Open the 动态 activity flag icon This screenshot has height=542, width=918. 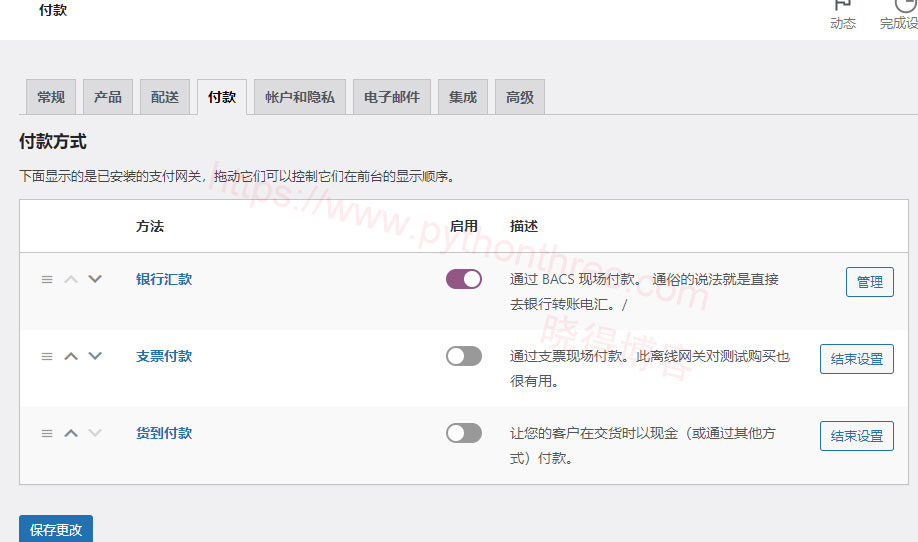click(842, 6)
